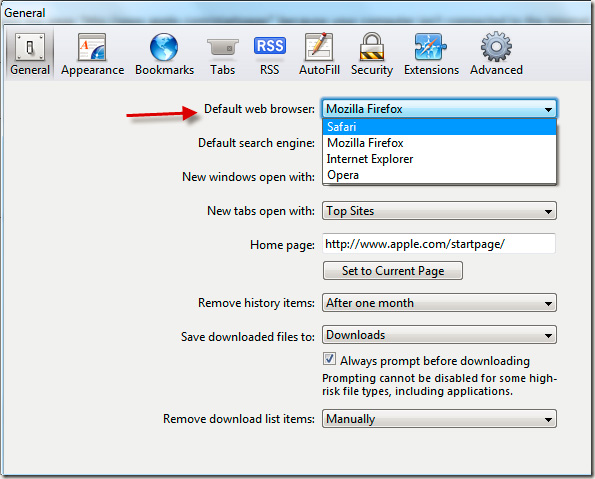Viewport: 595px width, 479px height.
Task: Open the RSS preferences icon
Action: coord(269,54)
